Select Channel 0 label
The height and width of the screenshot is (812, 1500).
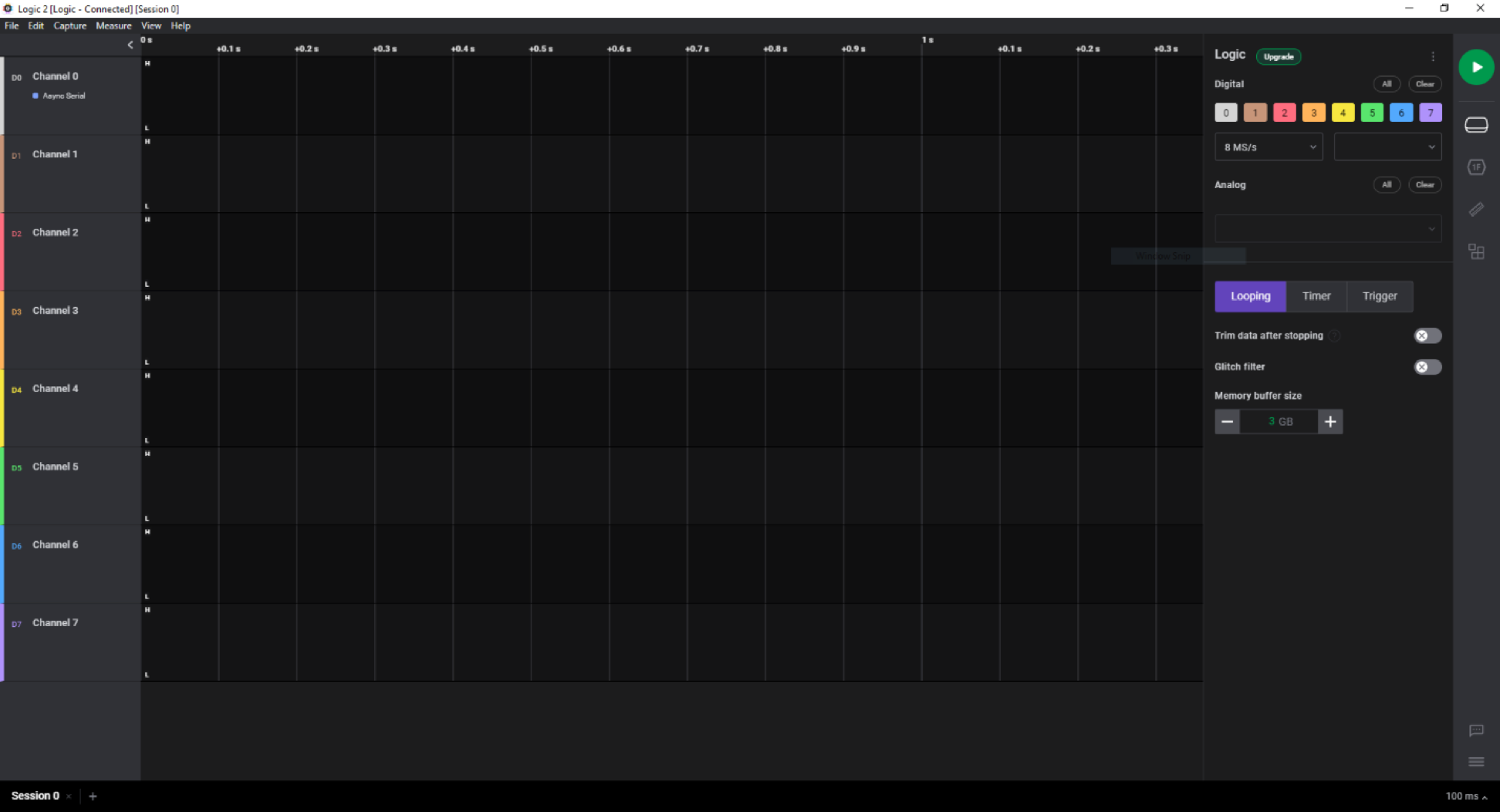click(56, 76)
